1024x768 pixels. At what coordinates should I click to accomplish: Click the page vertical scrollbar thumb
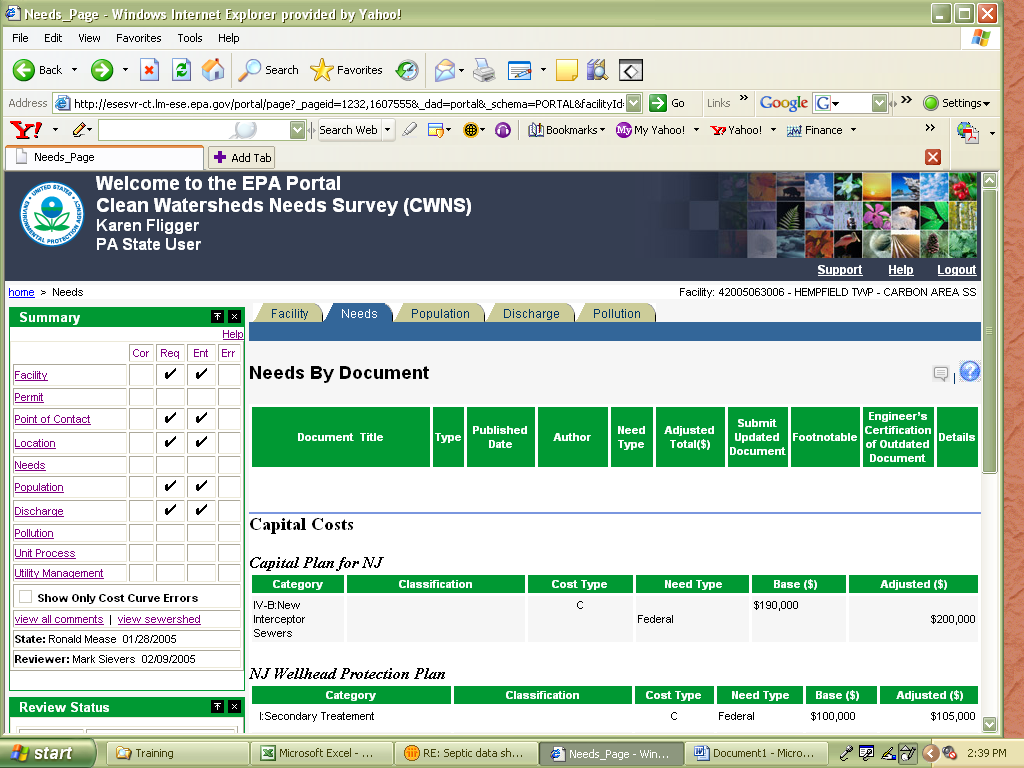click(989, 330)
